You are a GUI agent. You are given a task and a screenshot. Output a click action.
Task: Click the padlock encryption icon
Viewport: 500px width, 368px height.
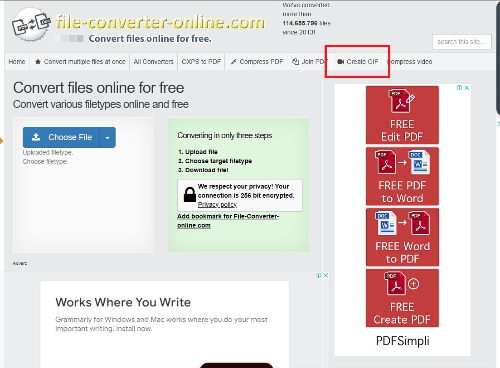(190, 195)
